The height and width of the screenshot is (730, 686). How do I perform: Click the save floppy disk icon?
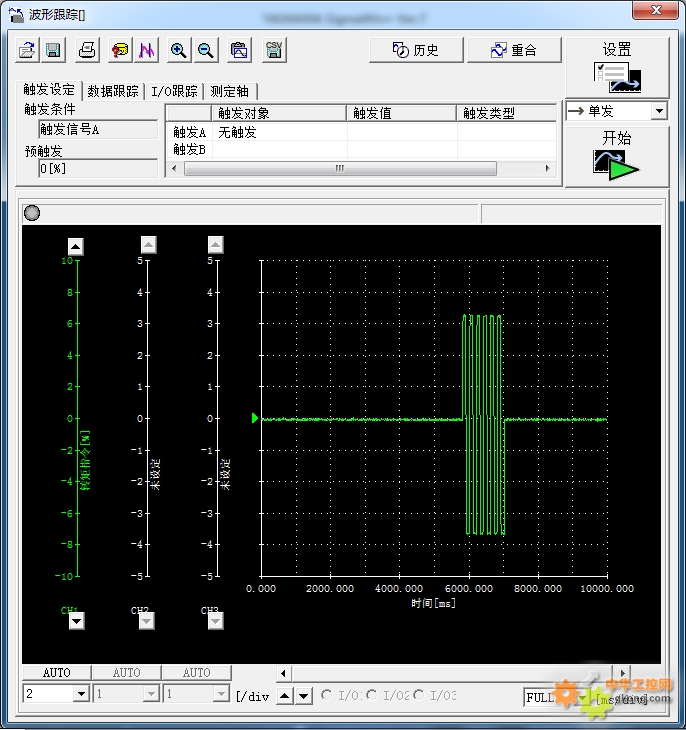53,50
